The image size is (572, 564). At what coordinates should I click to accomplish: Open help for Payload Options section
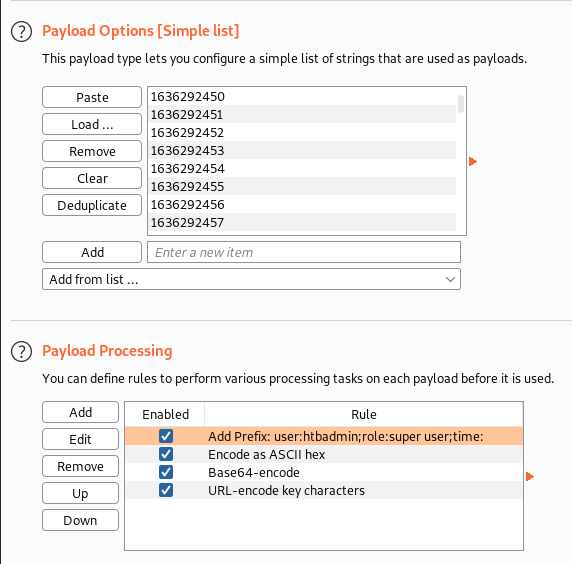(22, 32)
